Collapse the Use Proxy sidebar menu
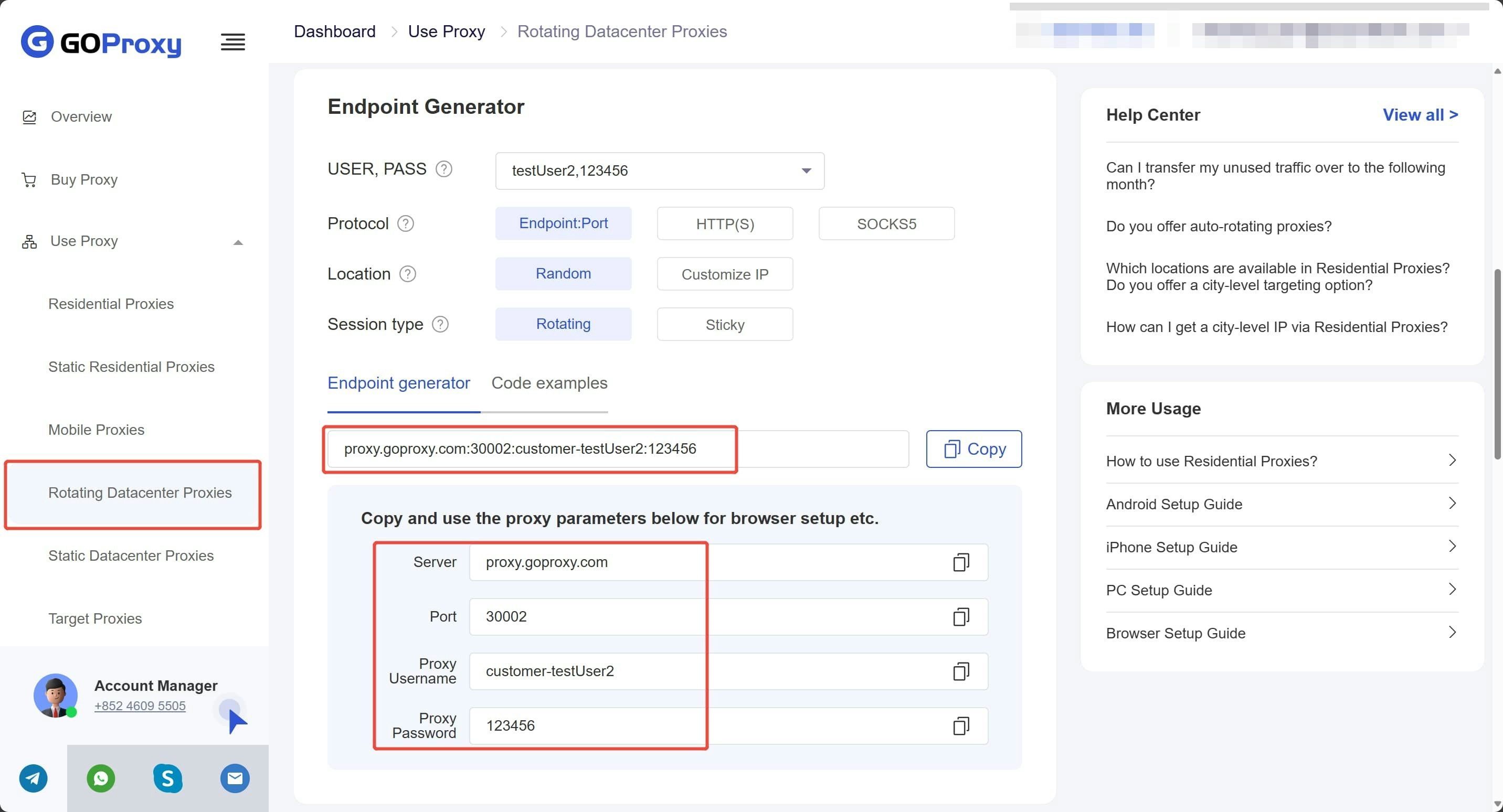 tap(238, 242)
